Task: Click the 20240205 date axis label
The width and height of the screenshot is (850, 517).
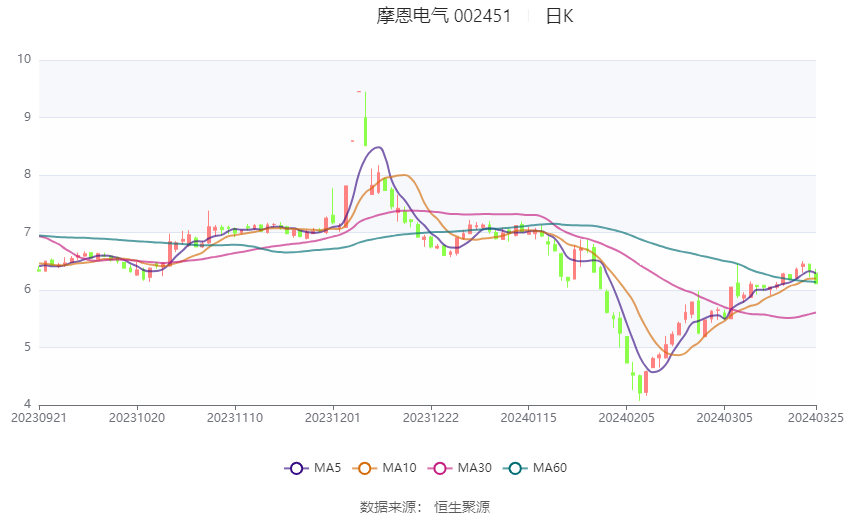Action: click(x=627, y=418)
